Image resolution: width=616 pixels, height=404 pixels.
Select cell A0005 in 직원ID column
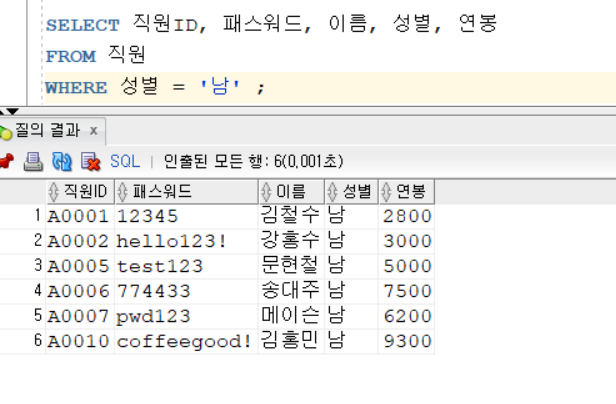coord(80,266)
